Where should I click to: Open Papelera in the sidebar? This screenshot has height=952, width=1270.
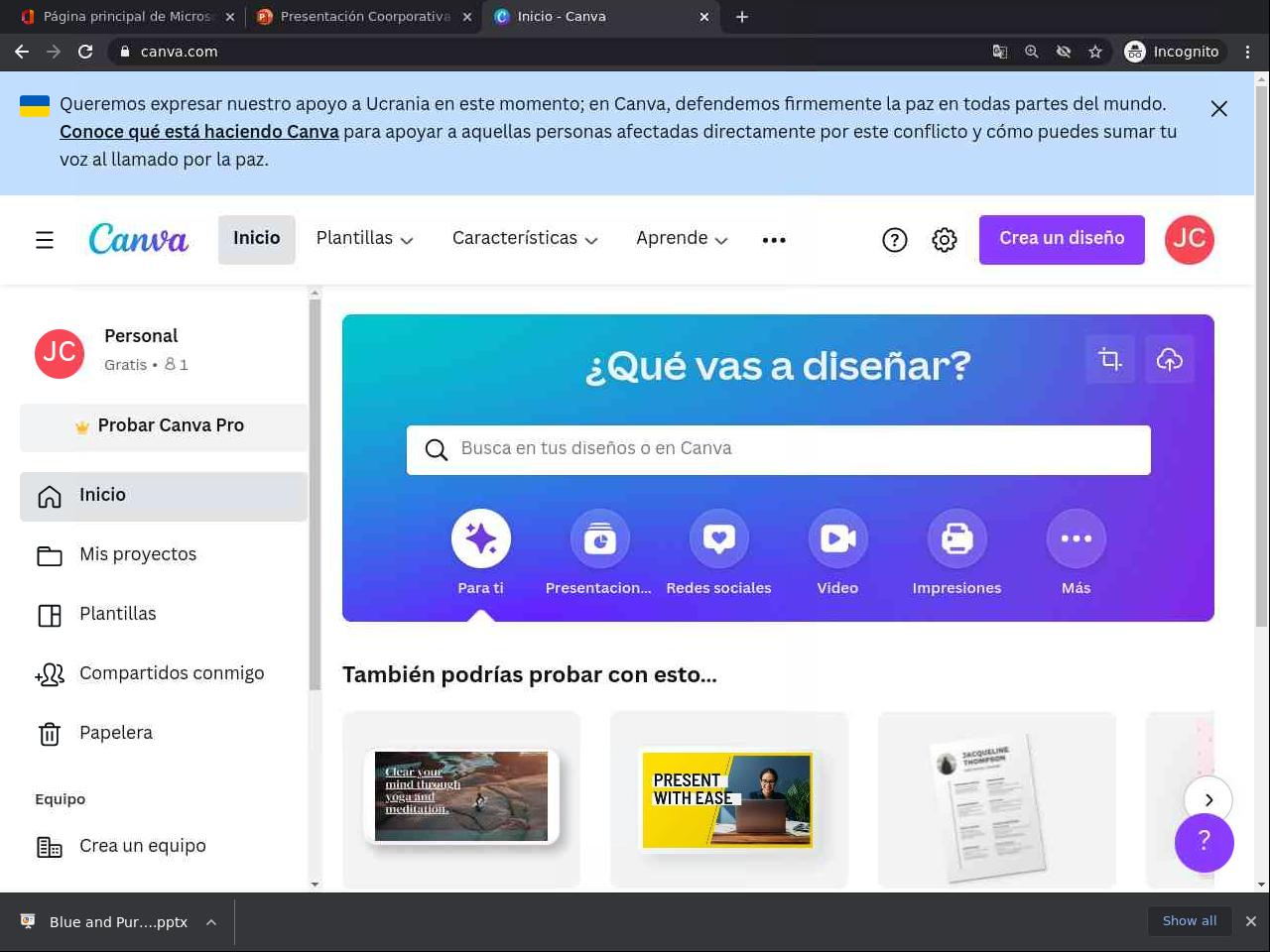pyautogui.click(x=164, y=734)
